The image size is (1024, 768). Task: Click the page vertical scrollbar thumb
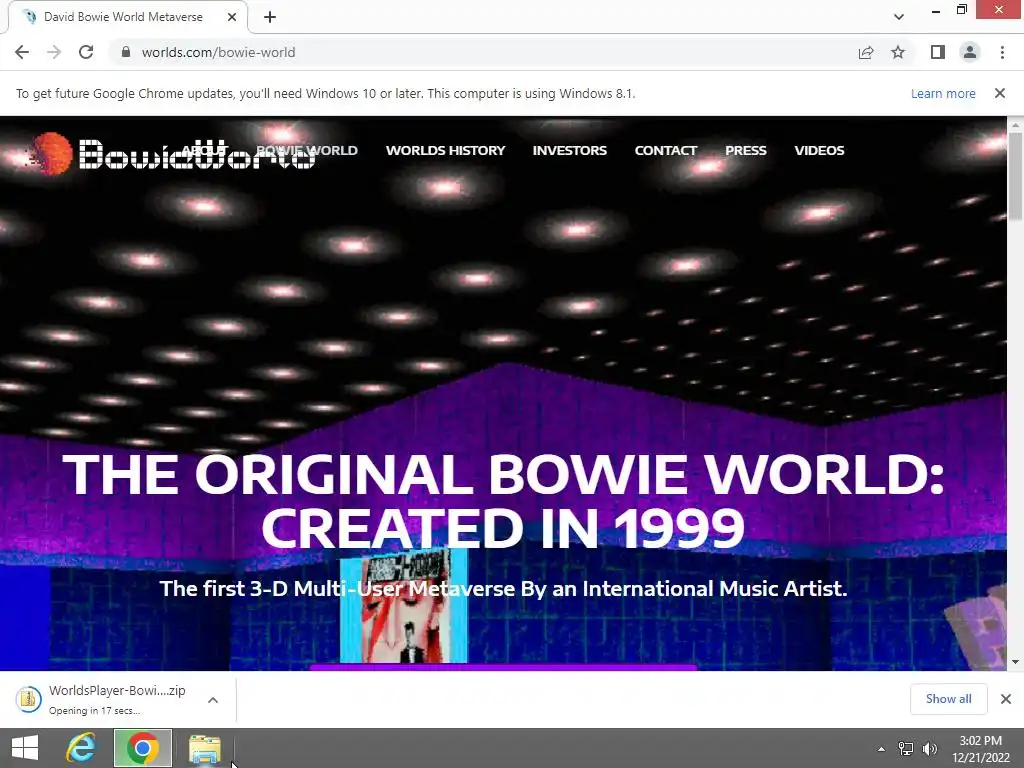pos(1015,176)
